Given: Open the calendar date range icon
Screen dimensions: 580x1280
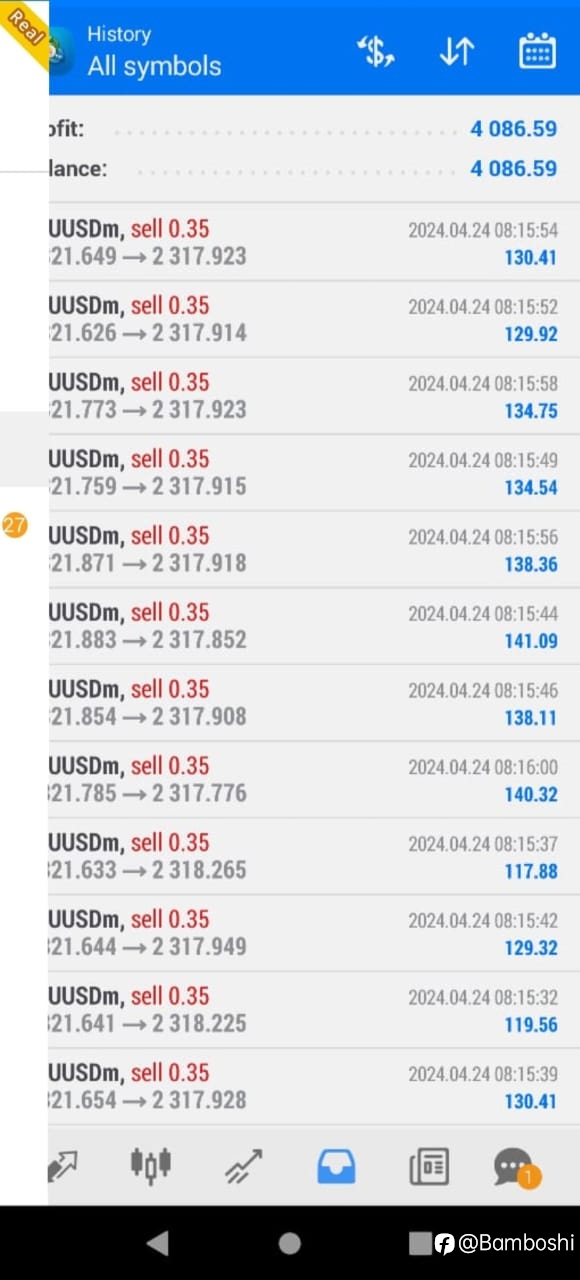Looking at the screenshot, I should click(x=537, y=51).
